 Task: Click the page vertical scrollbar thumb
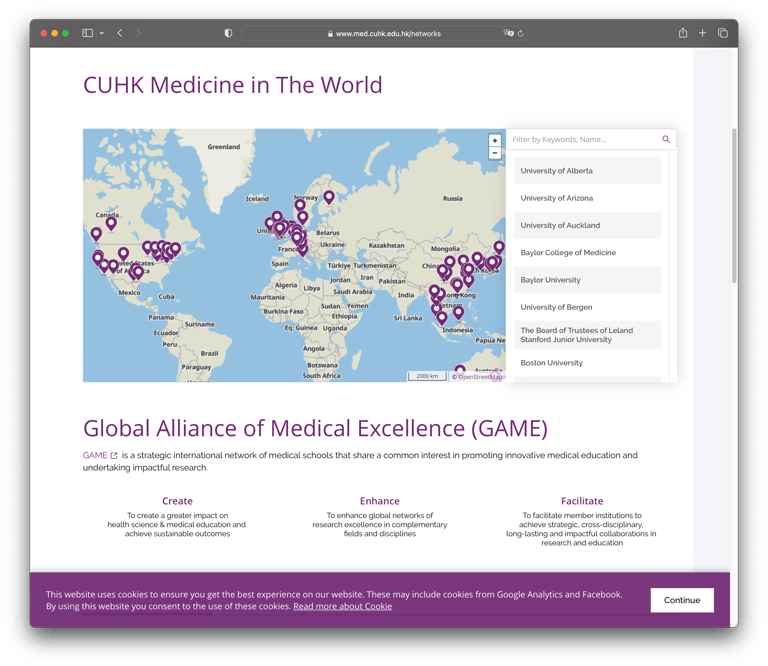pos(734,206)
